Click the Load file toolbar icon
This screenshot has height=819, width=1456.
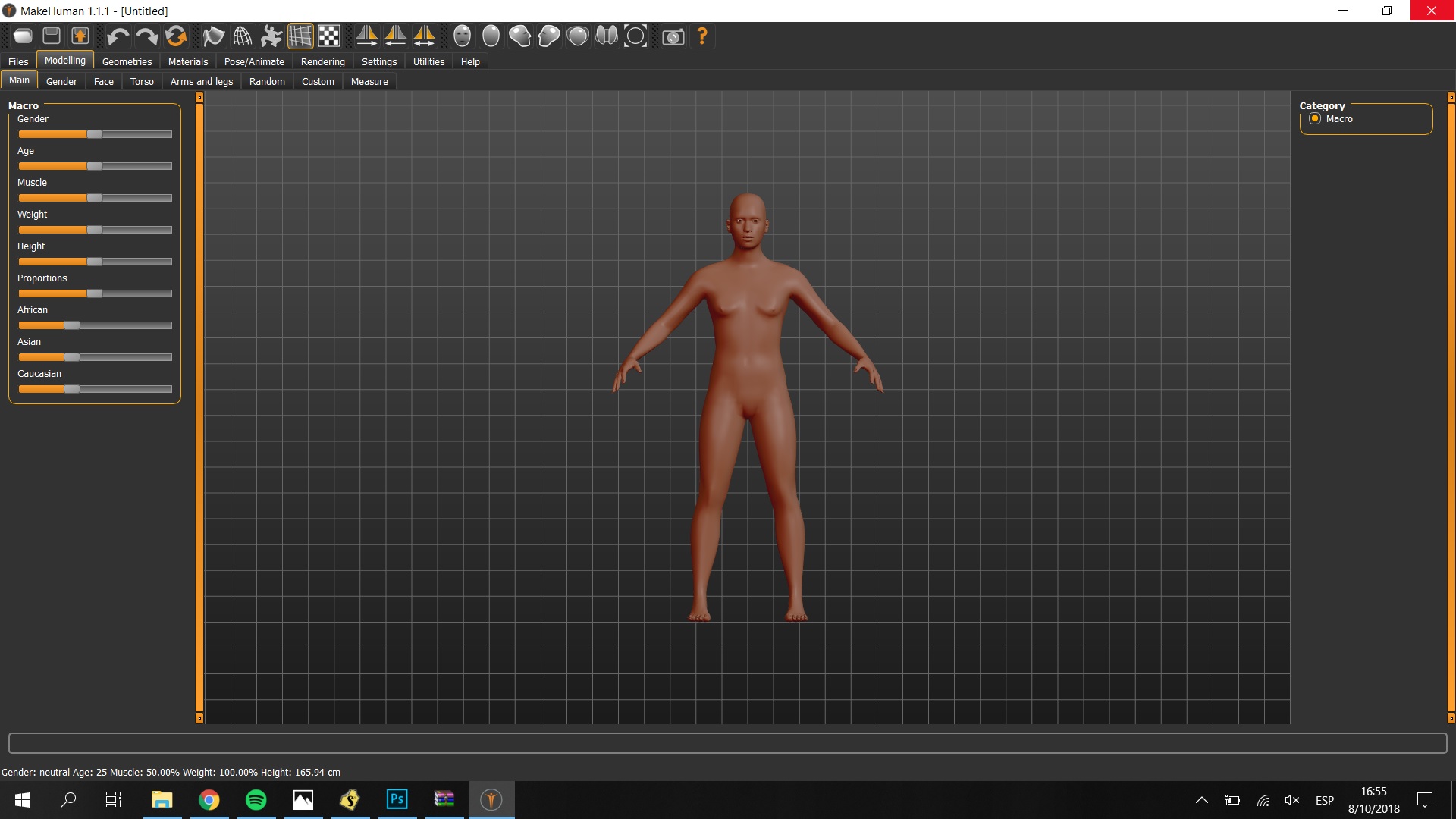(x=23, y=36)
